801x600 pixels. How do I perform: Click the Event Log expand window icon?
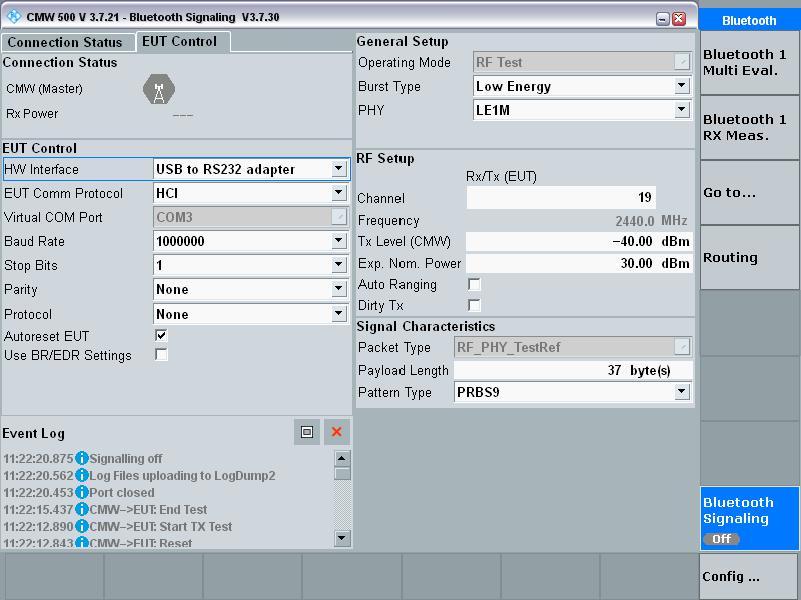(x=307, y=433)
